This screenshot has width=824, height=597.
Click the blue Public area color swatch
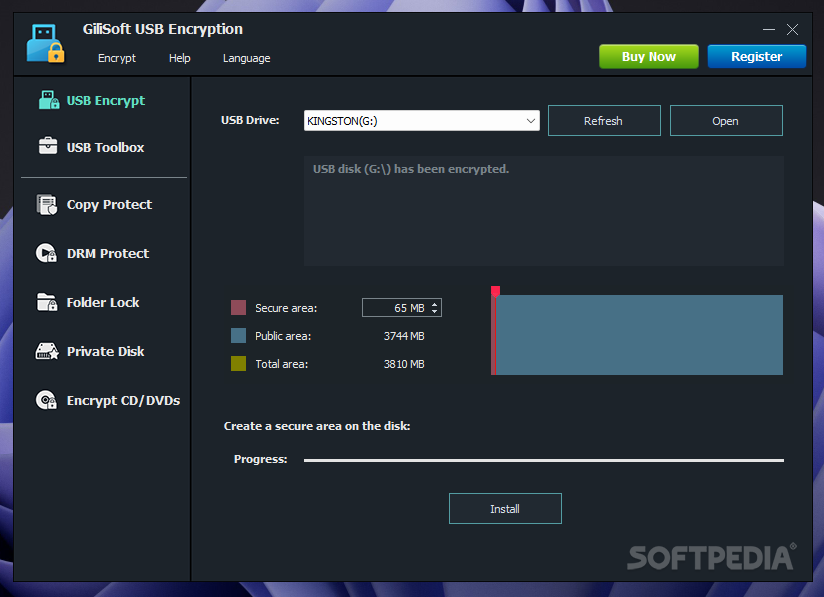coord(239,335)
